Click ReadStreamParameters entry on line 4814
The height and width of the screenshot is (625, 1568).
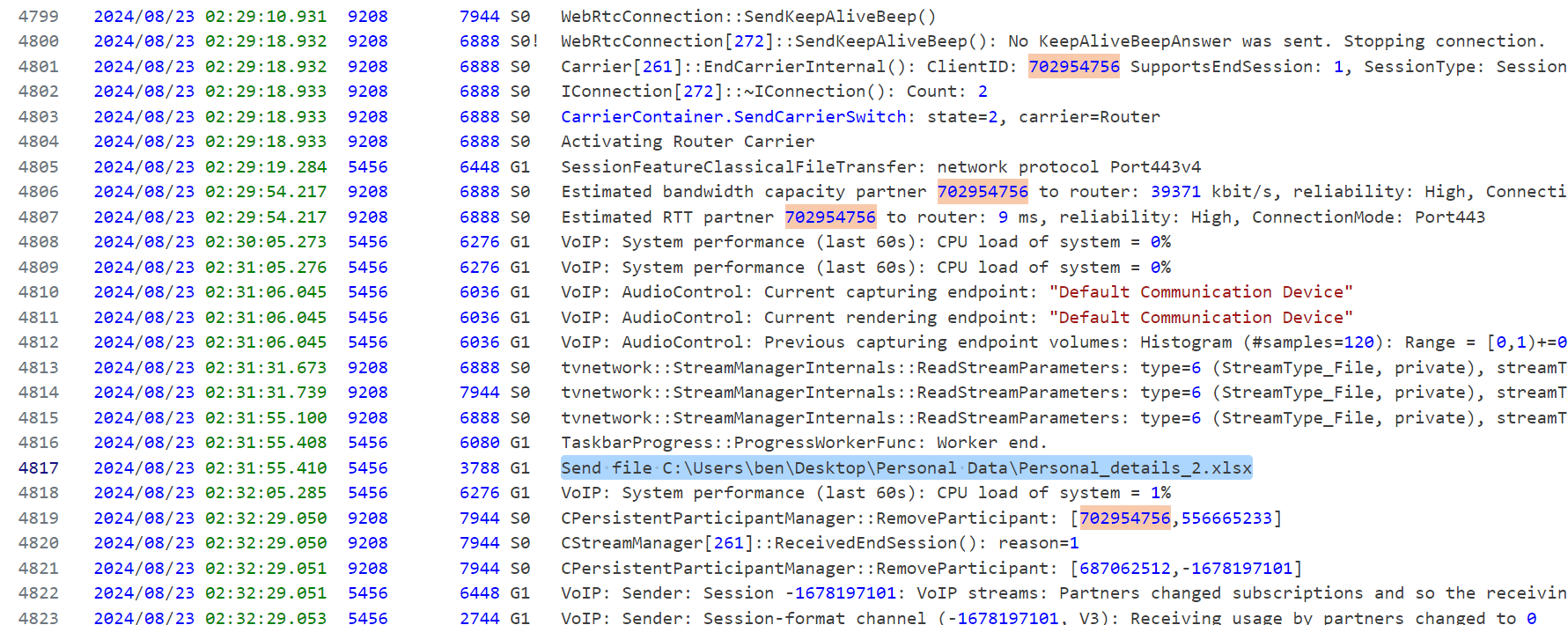(x=1064, y=393)
